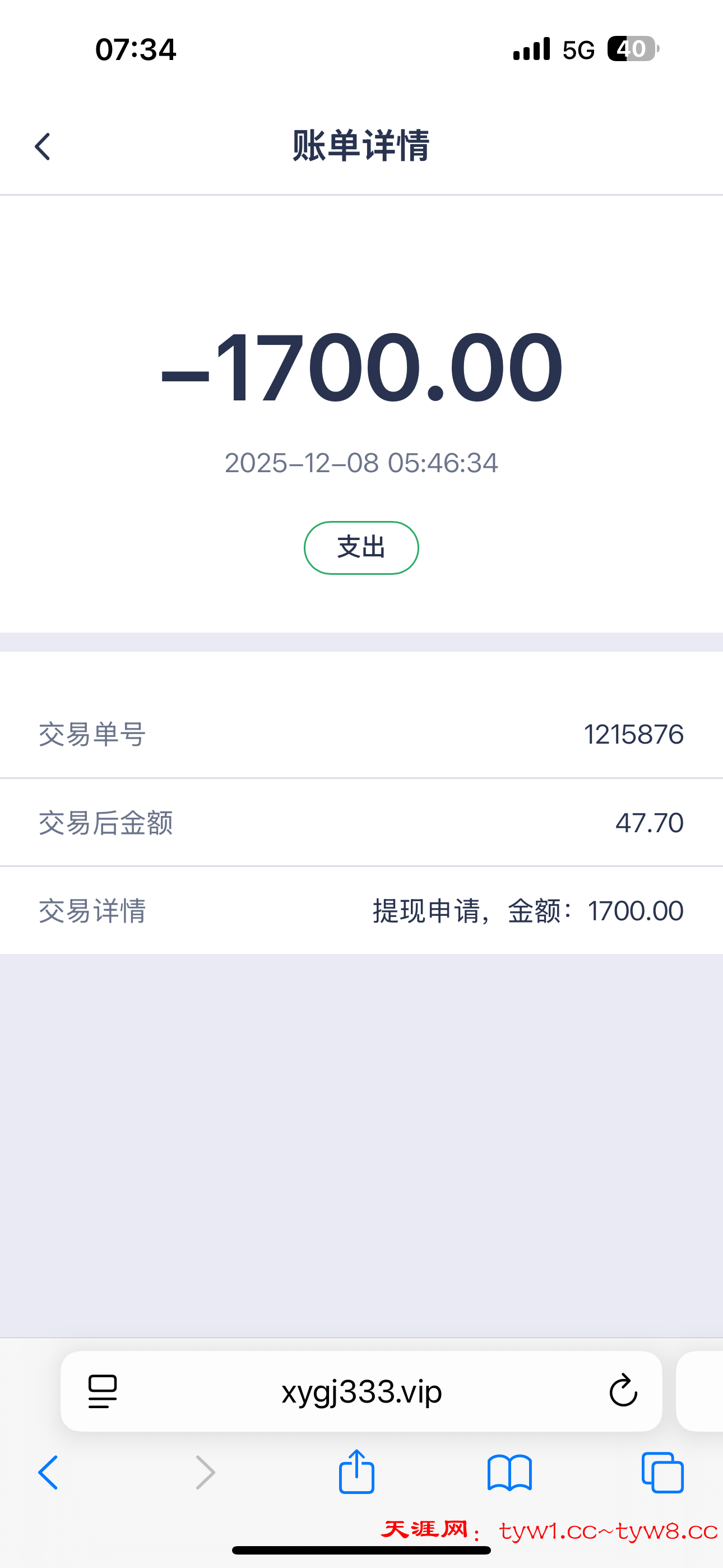Tap the status bar clock 07:34
723x1568 pixels.
click(136, 49)
